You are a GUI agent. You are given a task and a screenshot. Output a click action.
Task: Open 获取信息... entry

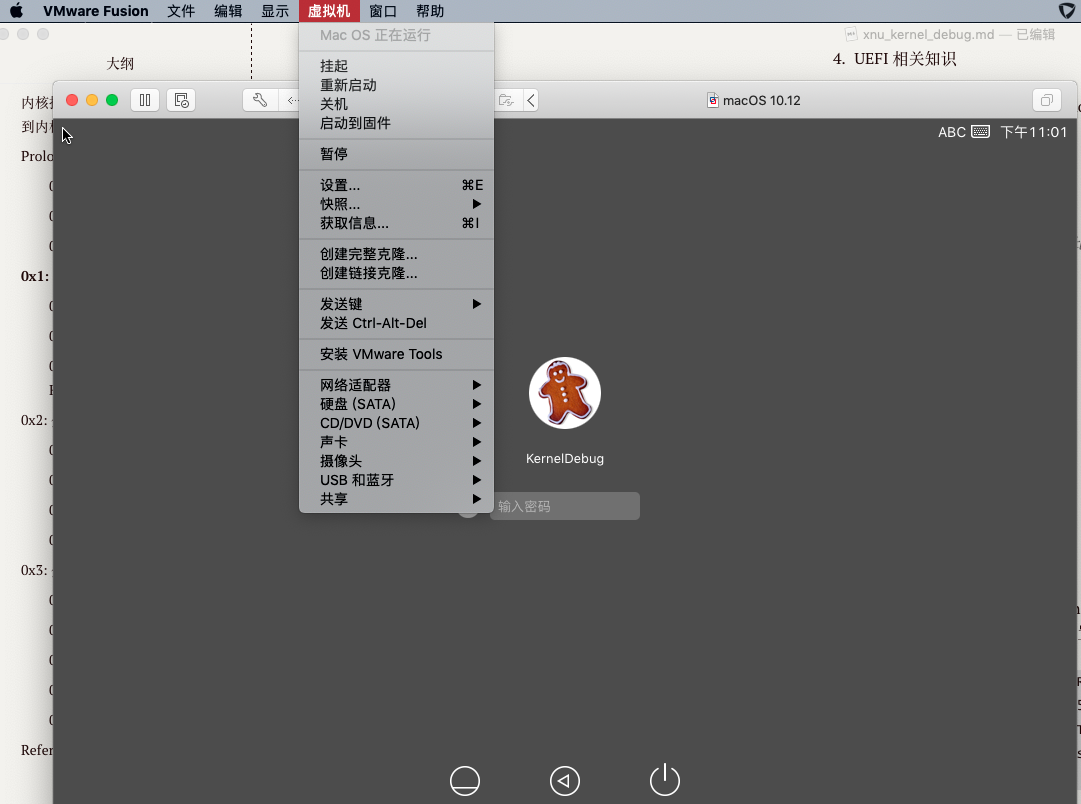coord(396,223)
